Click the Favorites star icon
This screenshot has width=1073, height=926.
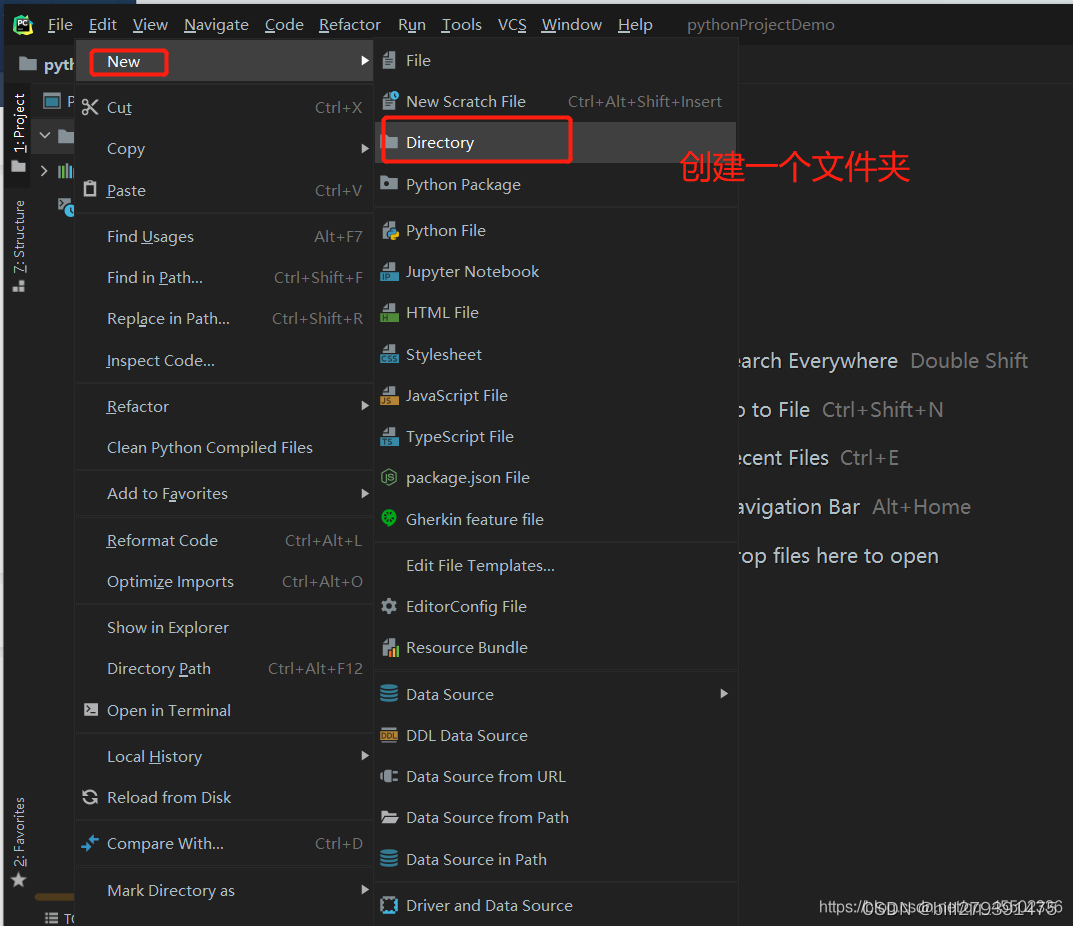tap(18, 880)
